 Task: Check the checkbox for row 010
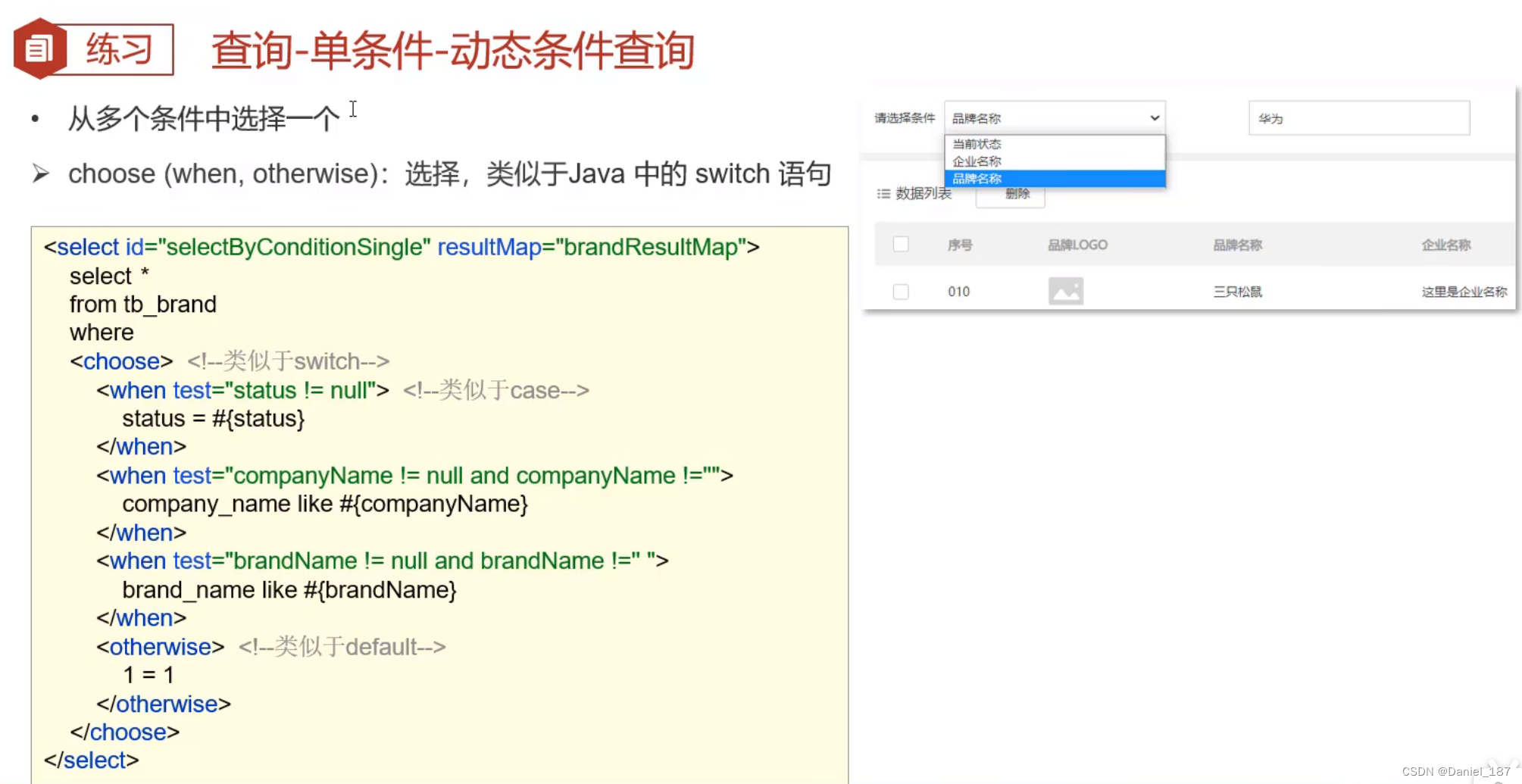tap(900, 292)
